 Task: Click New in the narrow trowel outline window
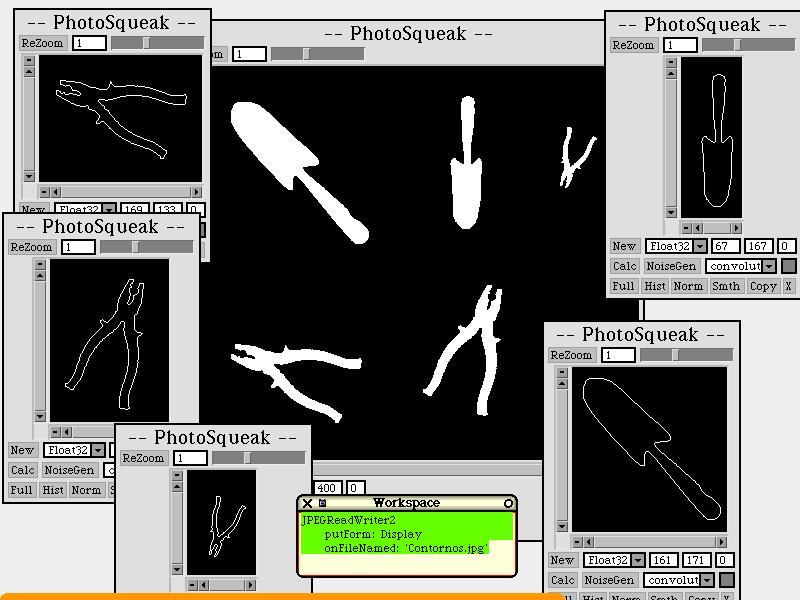click(624, 246)
